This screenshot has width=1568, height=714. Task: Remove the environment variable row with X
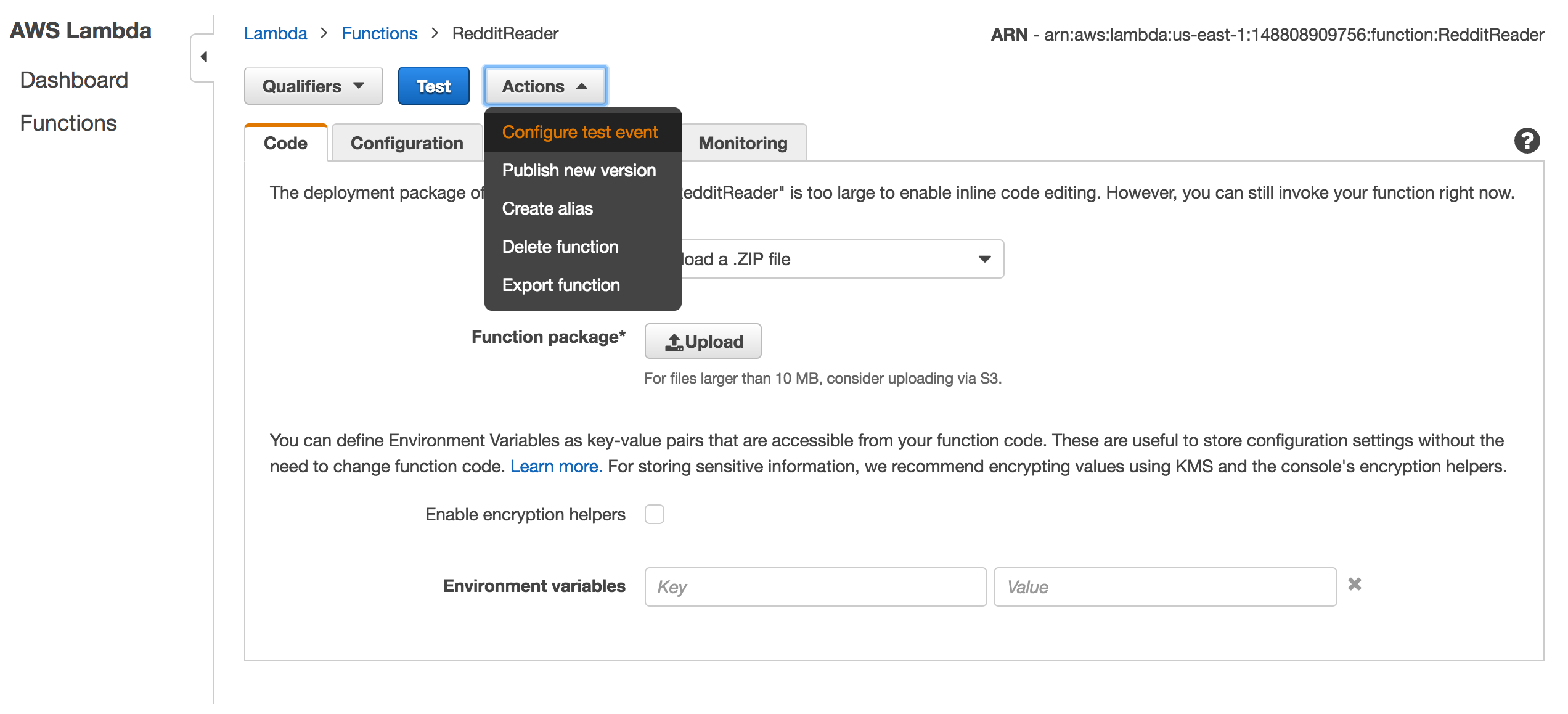coord(1354,584)
